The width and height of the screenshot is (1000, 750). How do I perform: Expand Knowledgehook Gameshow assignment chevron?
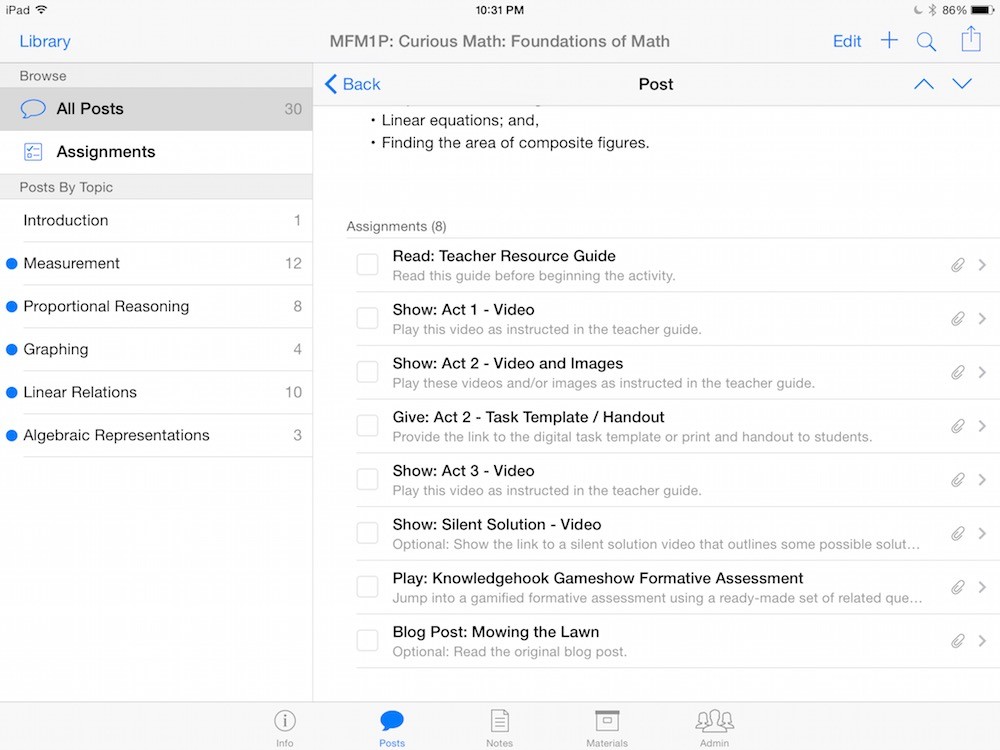point(982,587)
